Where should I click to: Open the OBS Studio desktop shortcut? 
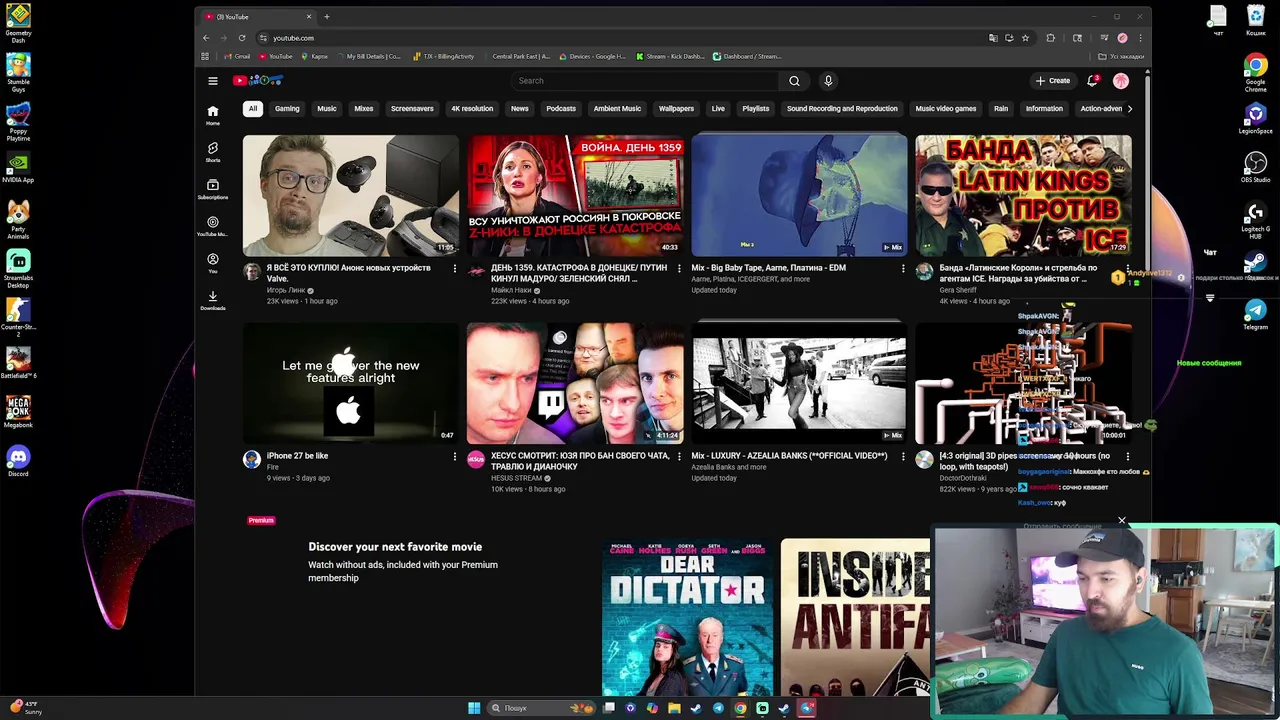tap(1255, 166)
